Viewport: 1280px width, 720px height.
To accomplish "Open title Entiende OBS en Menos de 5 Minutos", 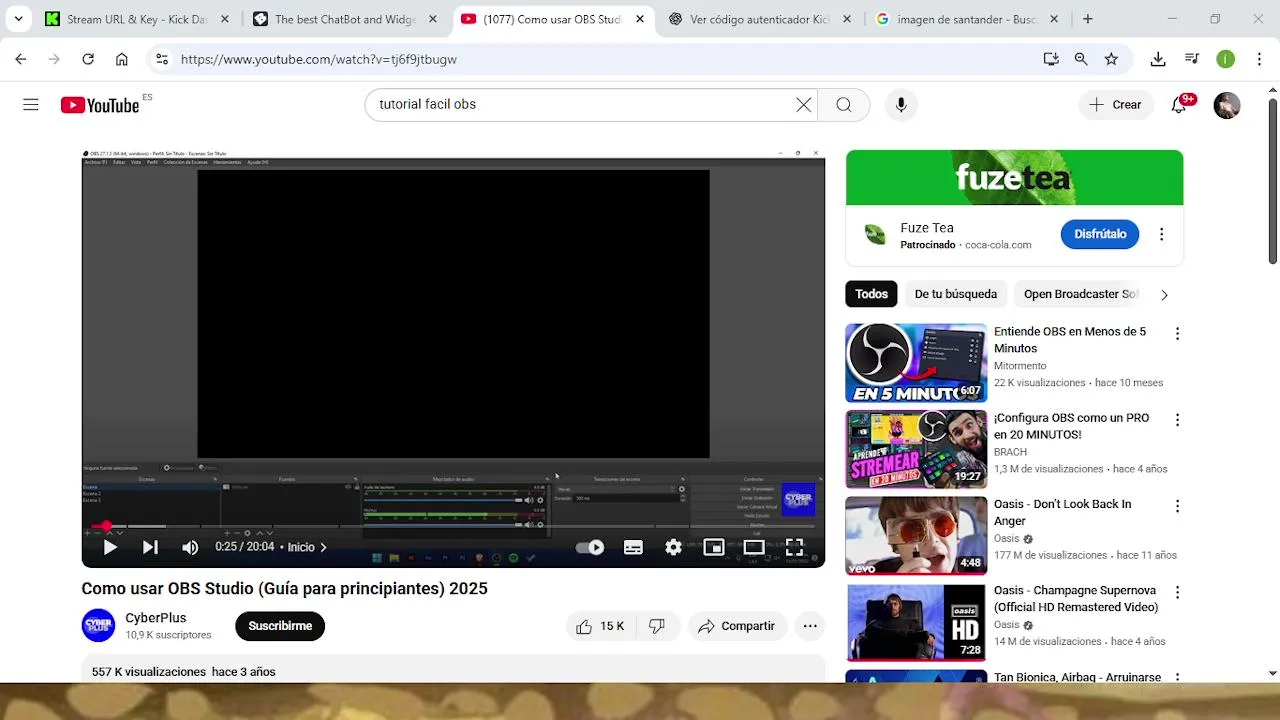I will [1070, 340].
